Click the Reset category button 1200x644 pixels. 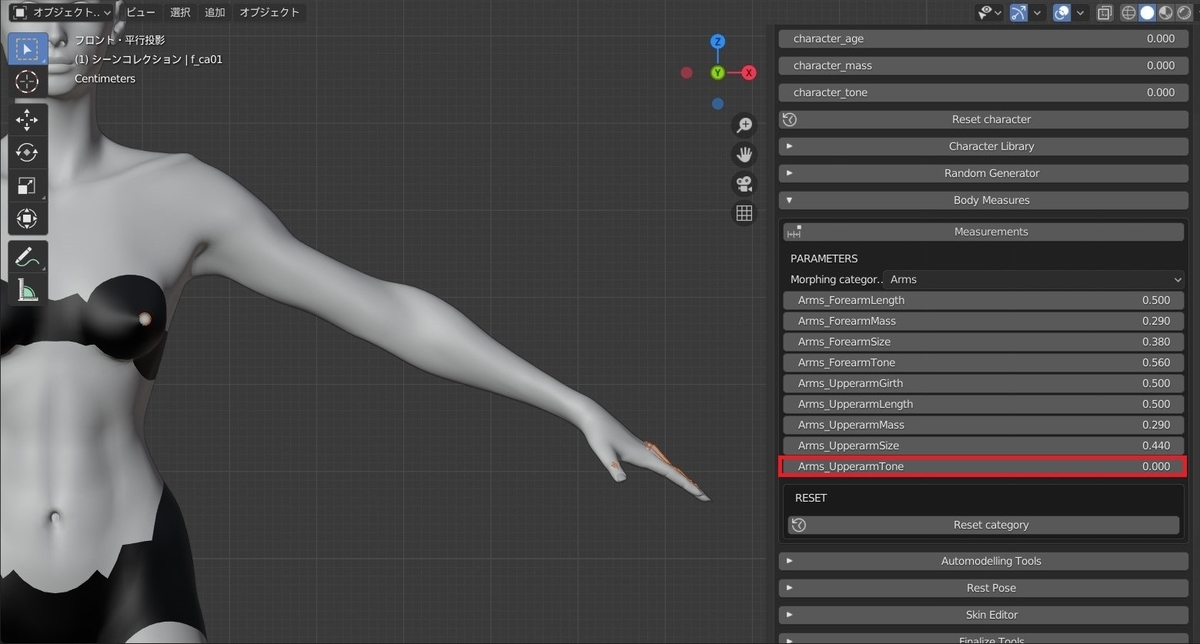point(983,525)
